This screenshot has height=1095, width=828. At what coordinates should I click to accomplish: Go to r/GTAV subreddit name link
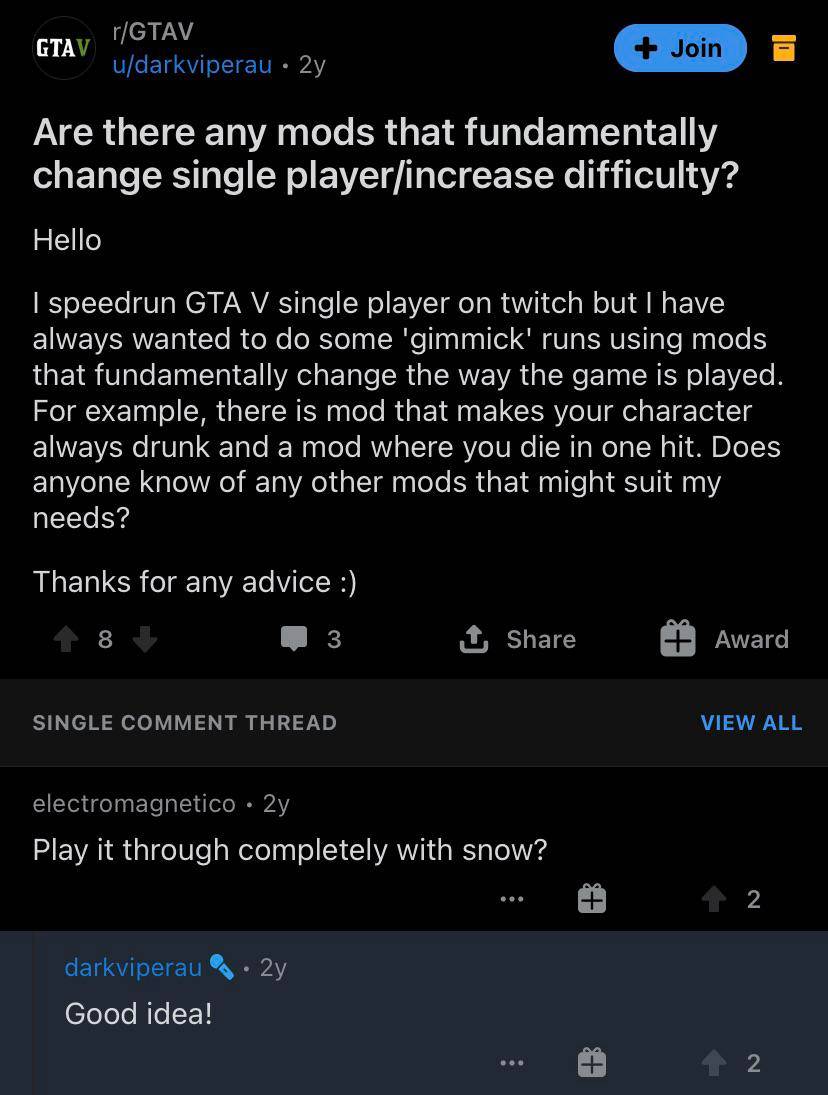(x=153, y=32)
